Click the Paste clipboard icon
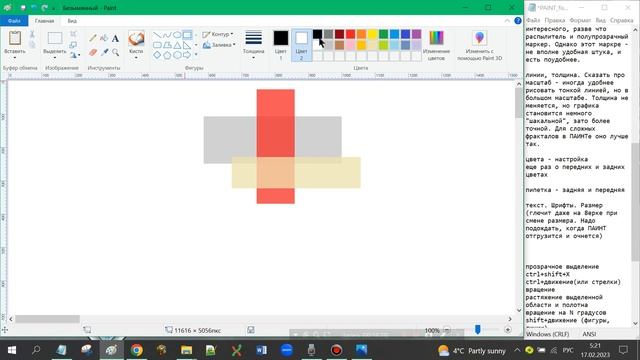 pos(15,38)
